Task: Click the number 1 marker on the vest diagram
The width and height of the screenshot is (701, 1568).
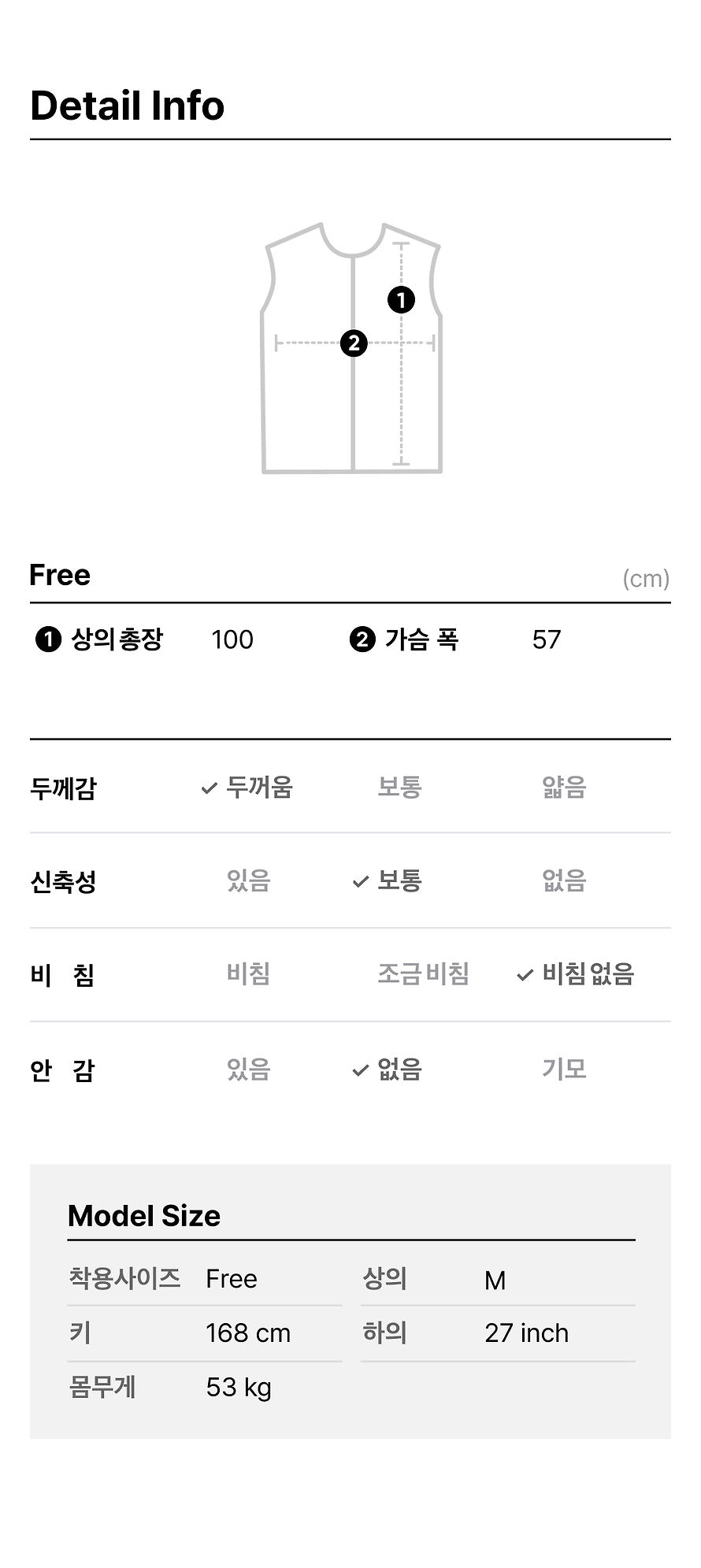Action: (402, 300)
